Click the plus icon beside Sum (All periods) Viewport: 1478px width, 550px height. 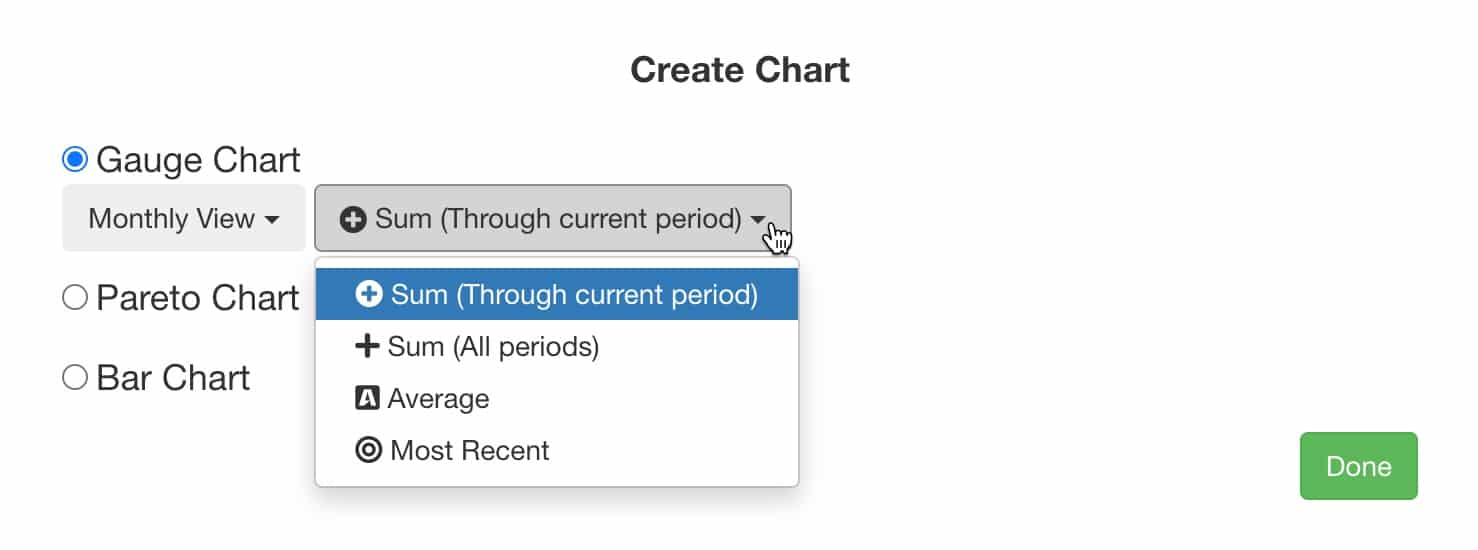[367, 346]
